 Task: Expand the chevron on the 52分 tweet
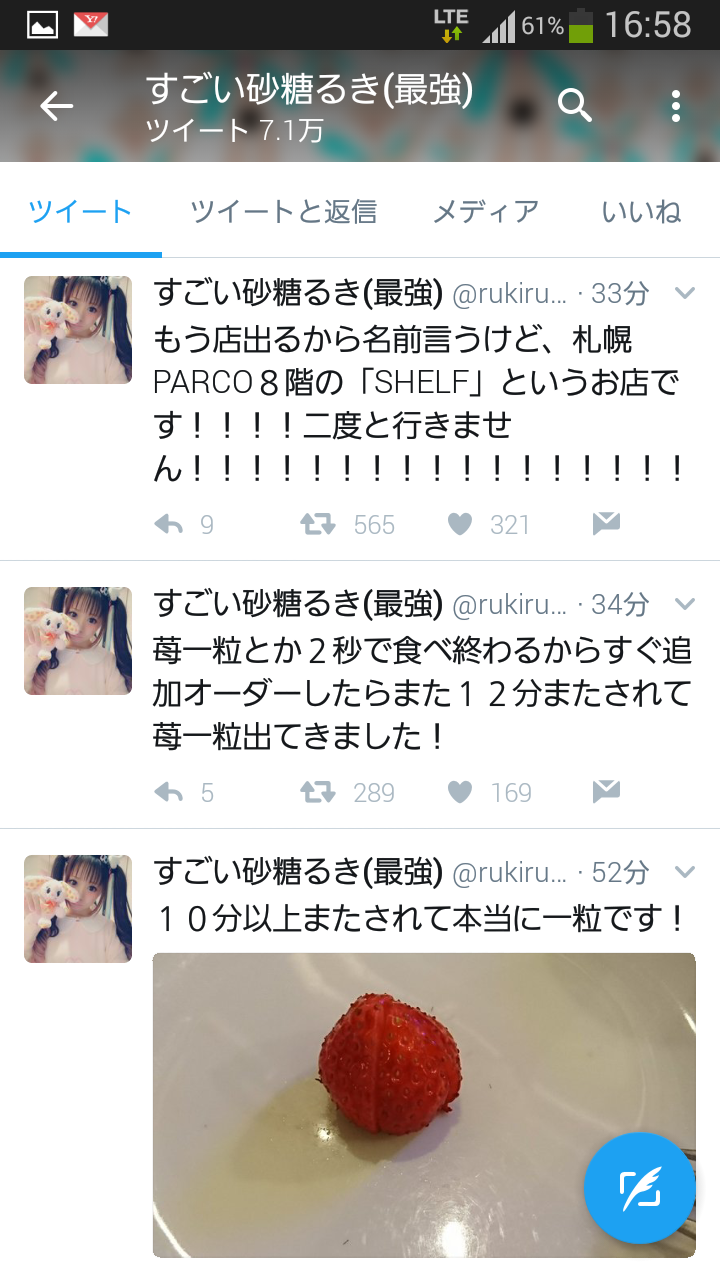pos(685,872)
